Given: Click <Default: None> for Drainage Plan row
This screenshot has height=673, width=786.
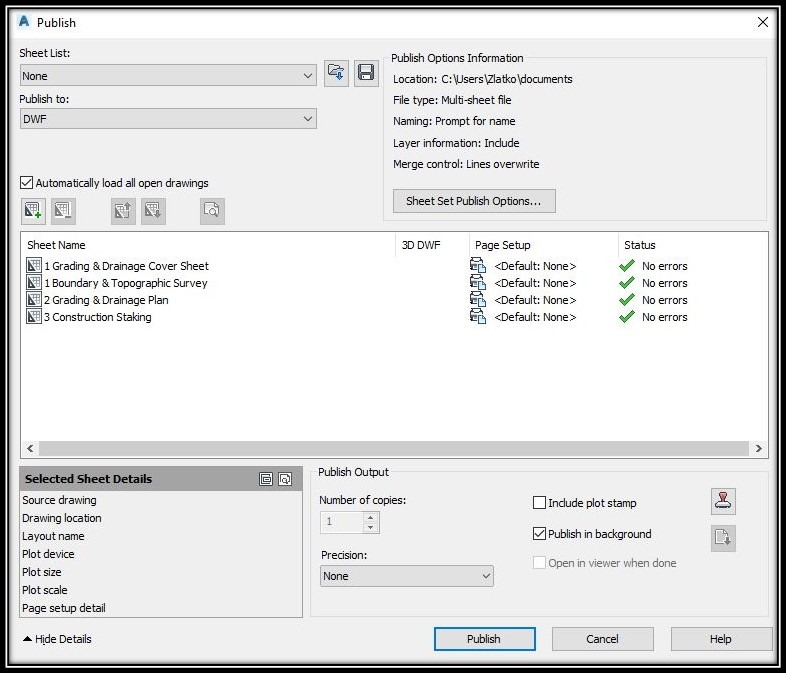Looking at the screenshot, I should (x=535, y=300).
